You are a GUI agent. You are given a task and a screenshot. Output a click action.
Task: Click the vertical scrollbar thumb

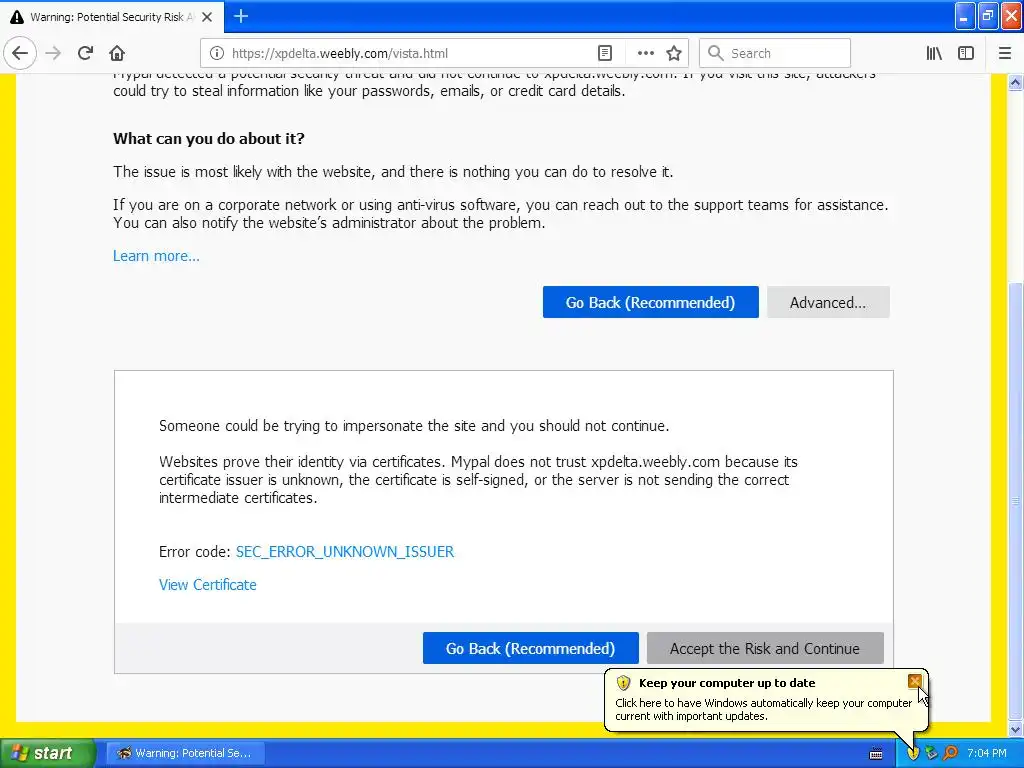1015,501
